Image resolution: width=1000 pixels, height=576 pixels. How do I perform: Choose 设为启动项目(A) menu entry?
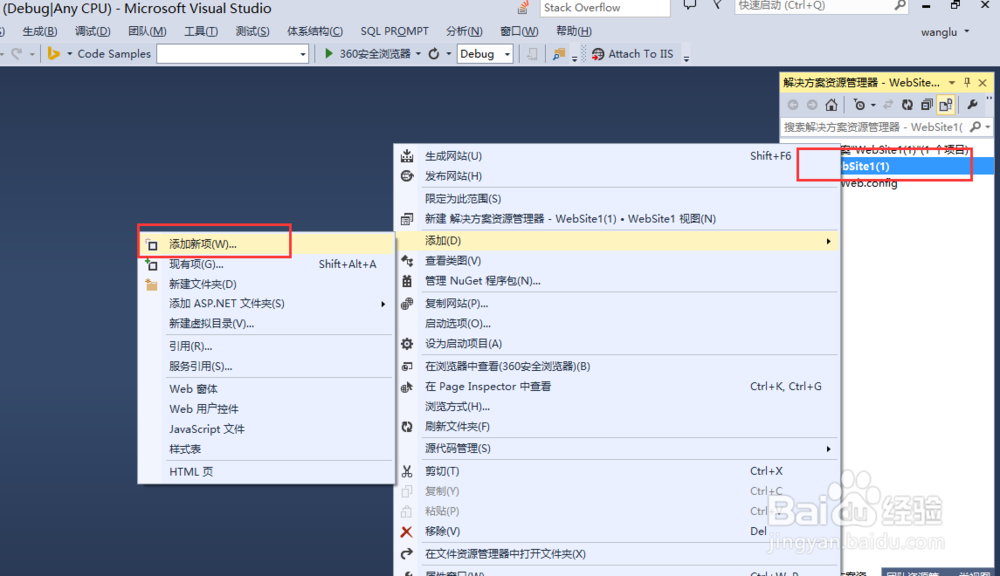click(616, 343)
